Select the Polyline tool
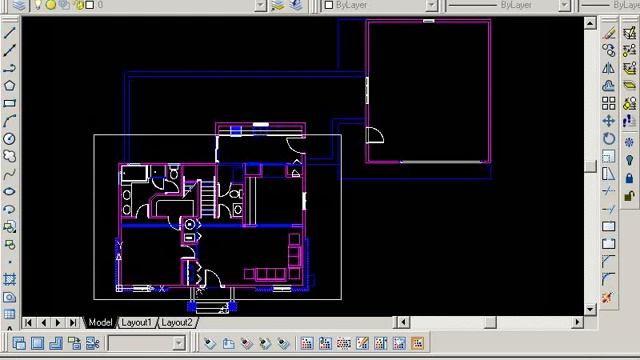The height and width of the screenshot is (360, 640). (9, 68)
